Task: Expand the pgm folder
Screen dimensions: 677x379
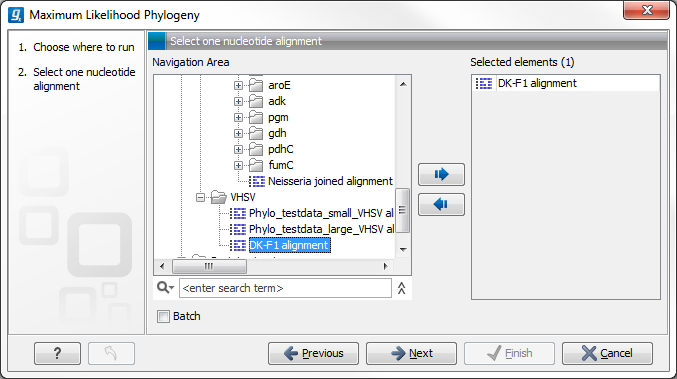Action: pyautogui.click(x=238, y=117)
